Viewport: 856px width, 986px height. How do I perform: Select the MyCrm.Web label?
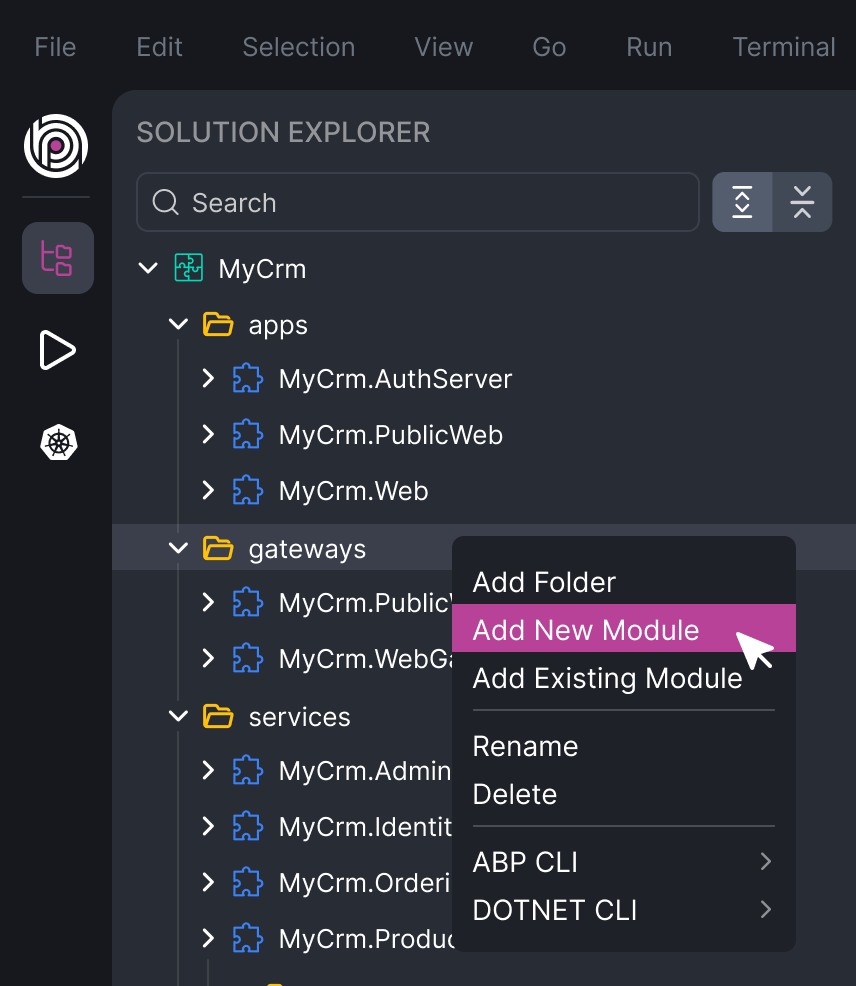(x=353, y=491)
